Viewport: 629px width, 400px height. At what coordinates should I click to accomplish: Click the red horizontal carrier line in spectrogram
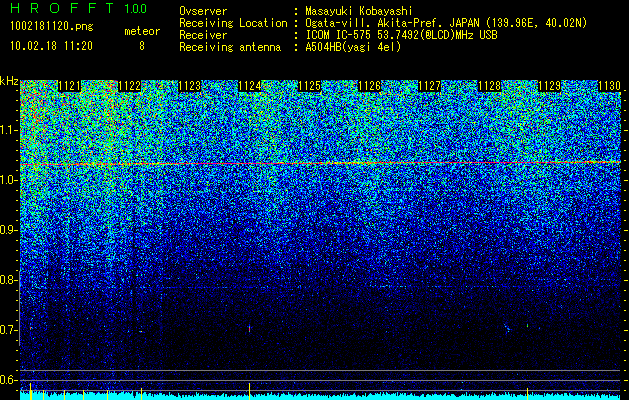pyautogui.click(x=320, y=163)
